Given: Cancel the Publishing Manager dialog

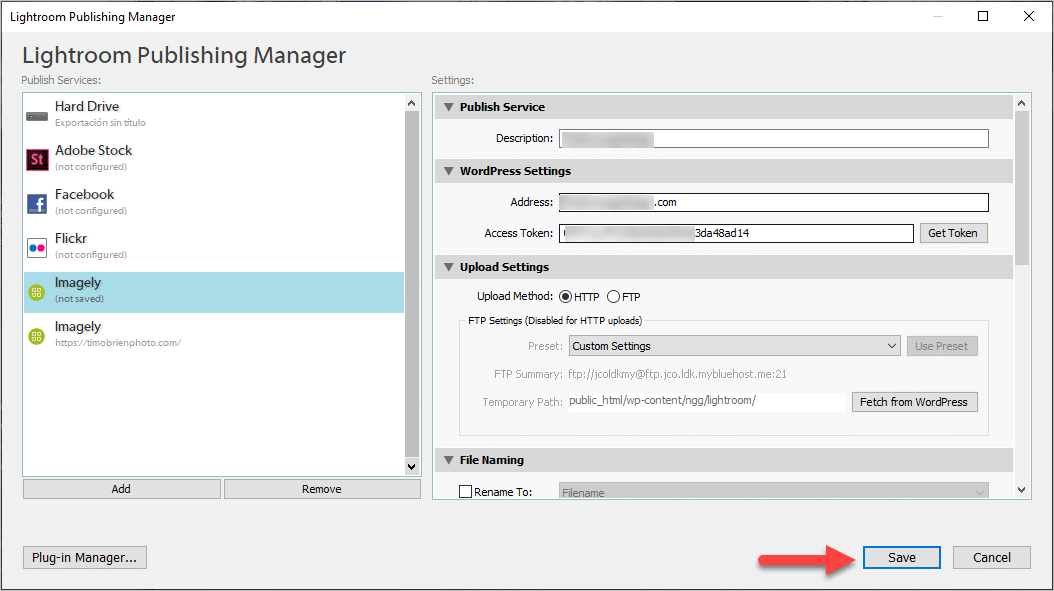Looking at the screenshot, I should (x=991, y=557).
